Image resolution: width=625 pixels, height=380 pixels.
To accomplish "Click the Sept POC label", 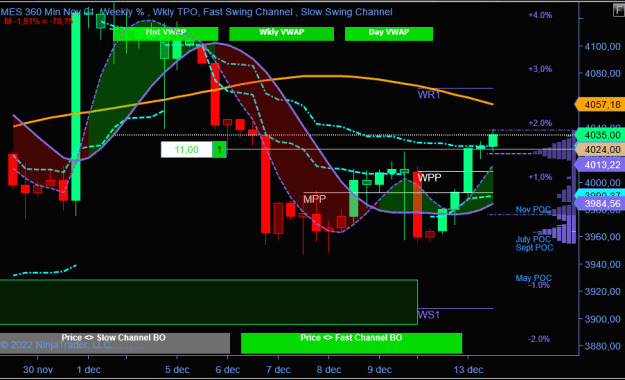I will click(x=534, y=248).
